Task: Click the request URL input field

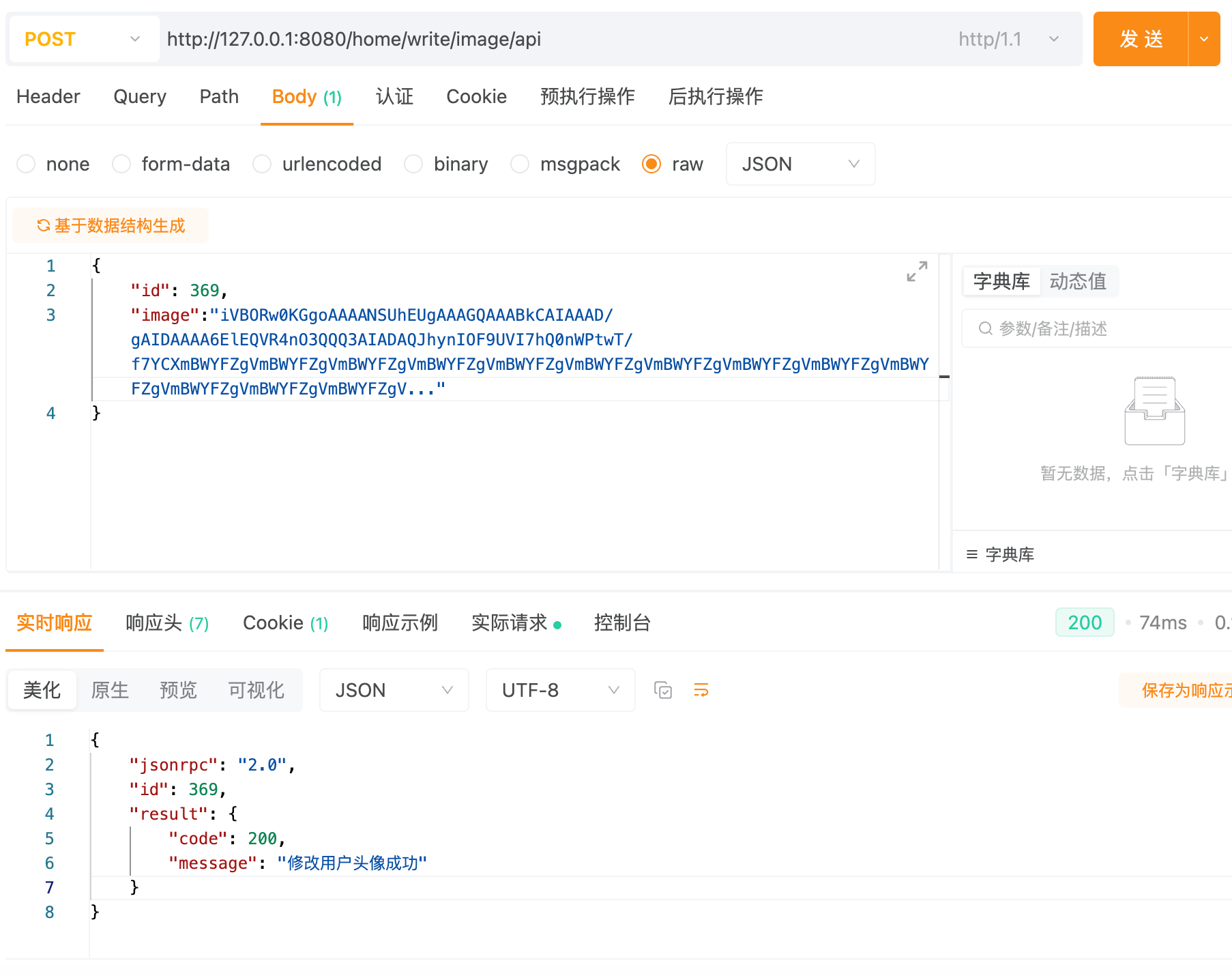Action: [x=553, y=39]
